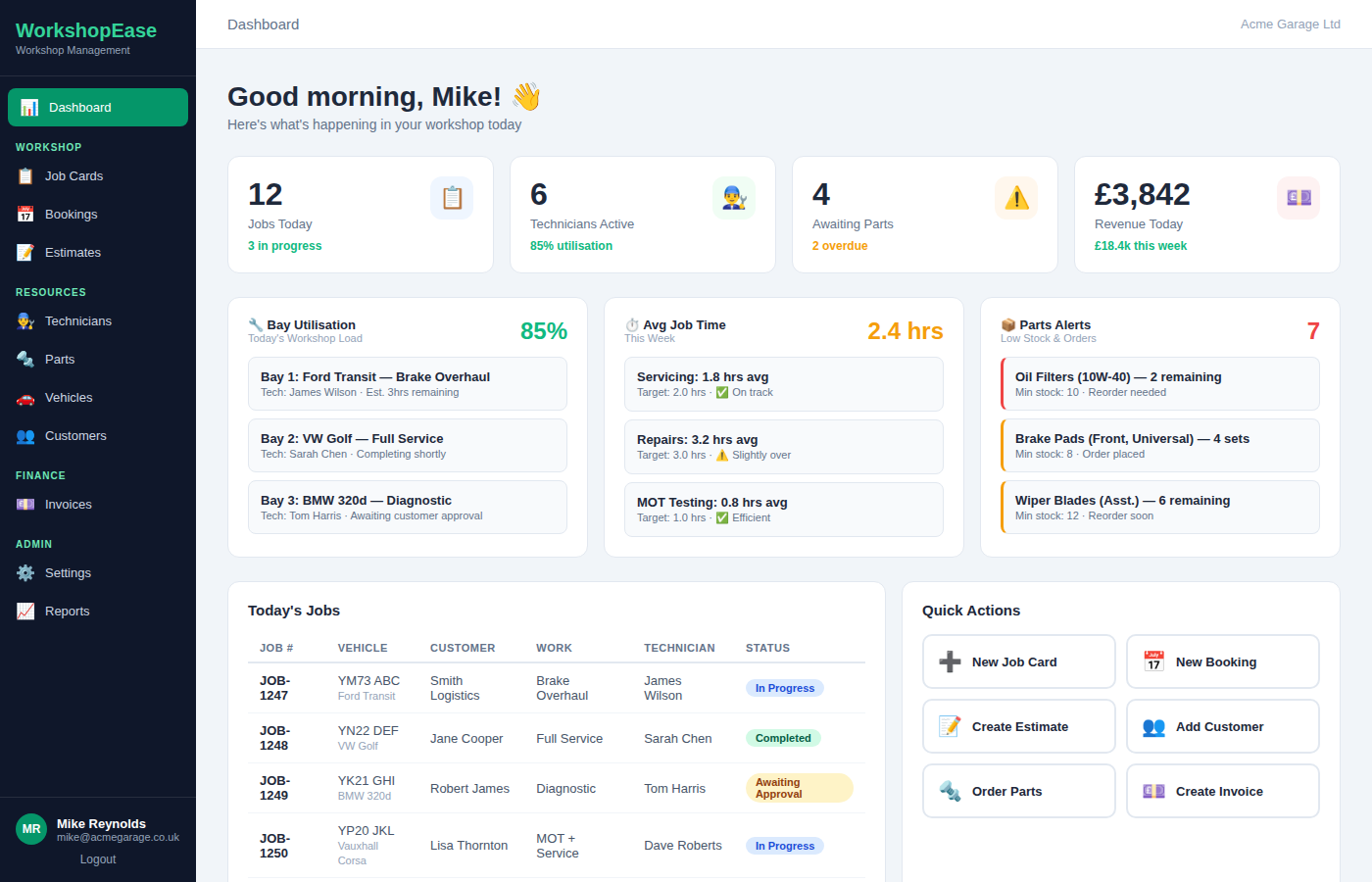Click the Bookings calendar icon in sidebar
Viewport: 1372px width, 882px height.
tap(26, 214)
